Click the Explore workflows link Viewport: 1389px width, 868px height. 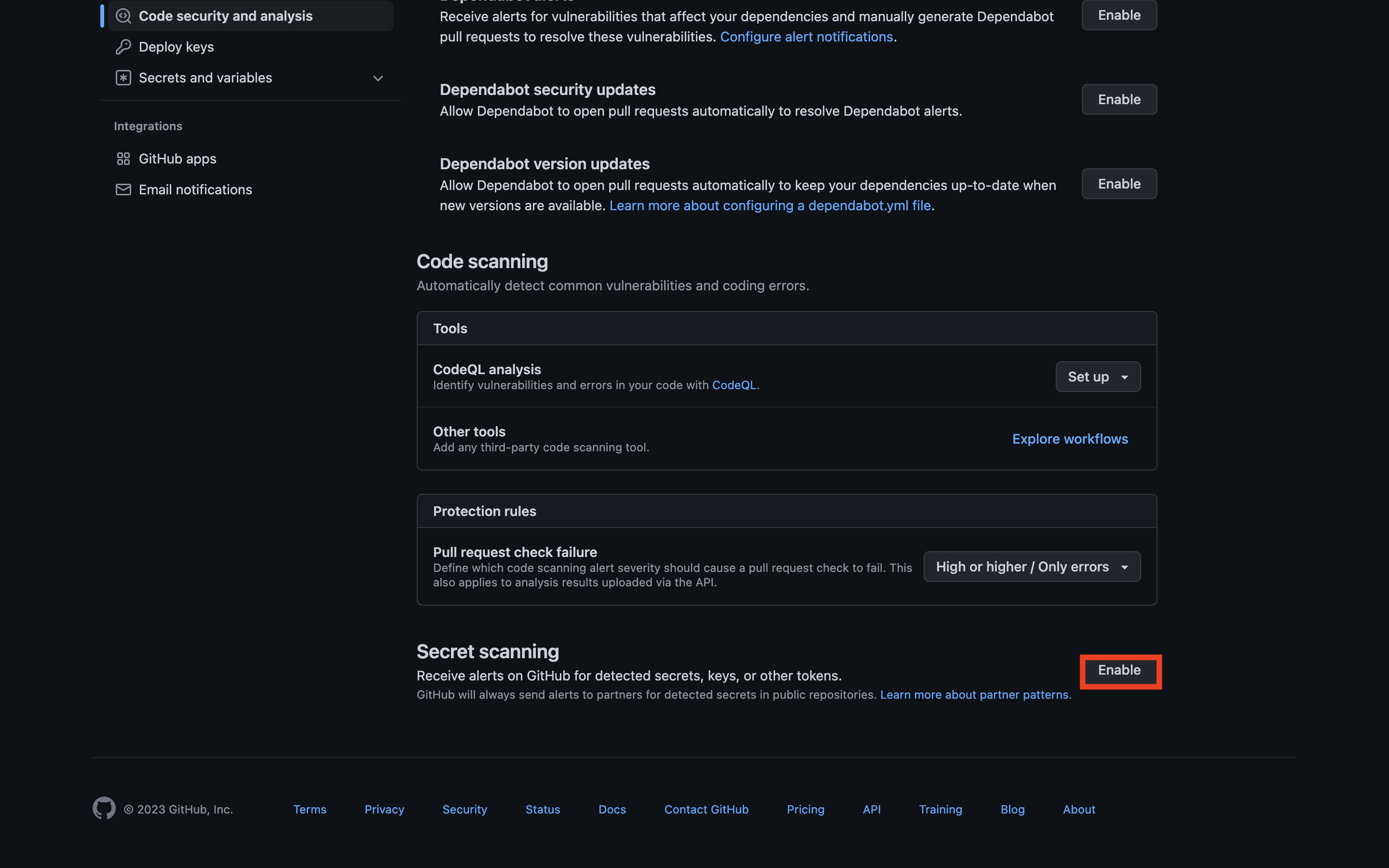tap(1070, 439)
